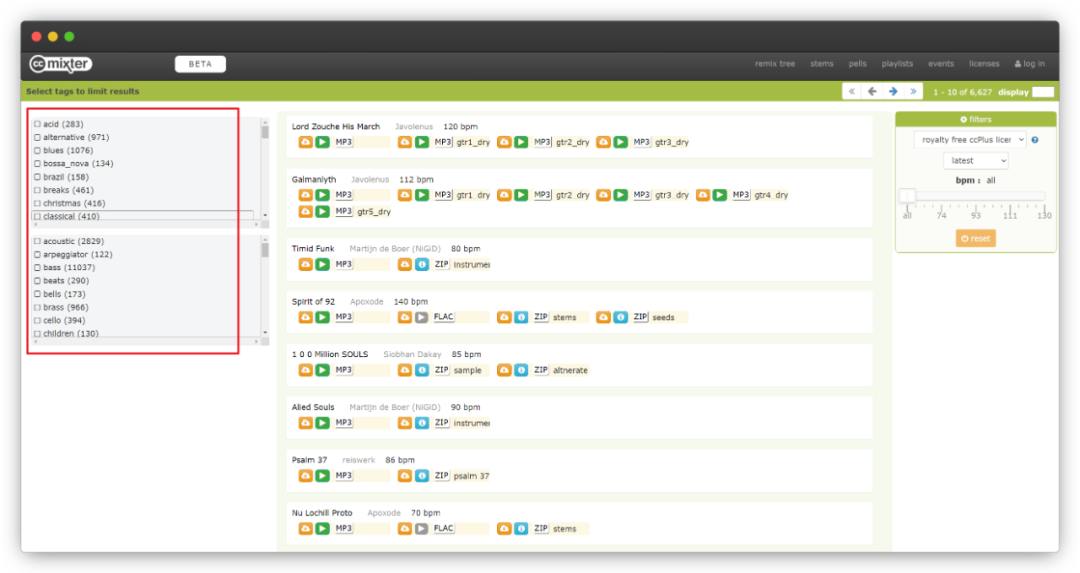Open the royalty free ccPlus license dropdown
1080x573 pixels.
(x=970, y=140)
